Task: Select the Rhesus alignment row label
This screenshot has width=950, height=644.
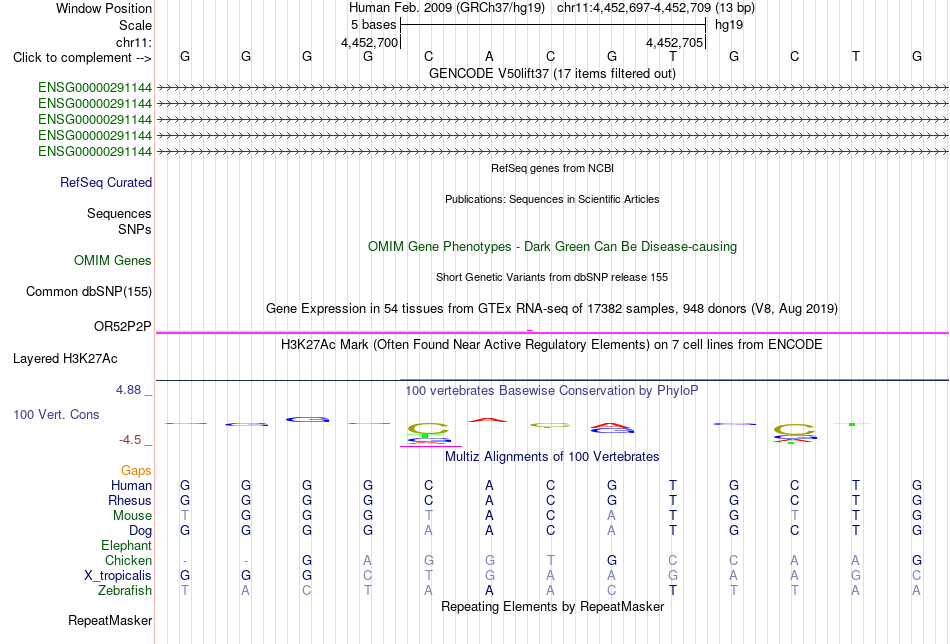Action: pos(130,500)
